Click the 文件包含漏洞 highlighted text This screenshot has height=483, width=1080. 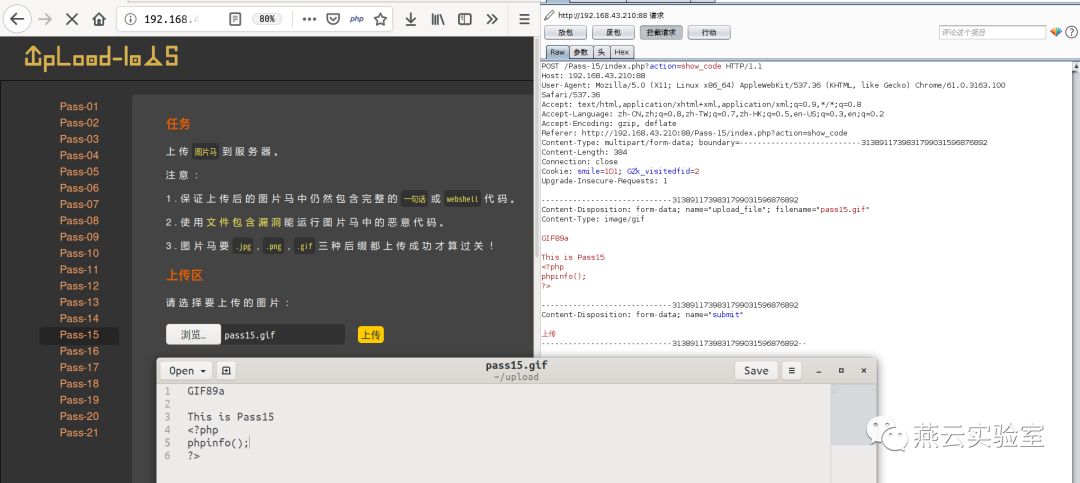244,223
